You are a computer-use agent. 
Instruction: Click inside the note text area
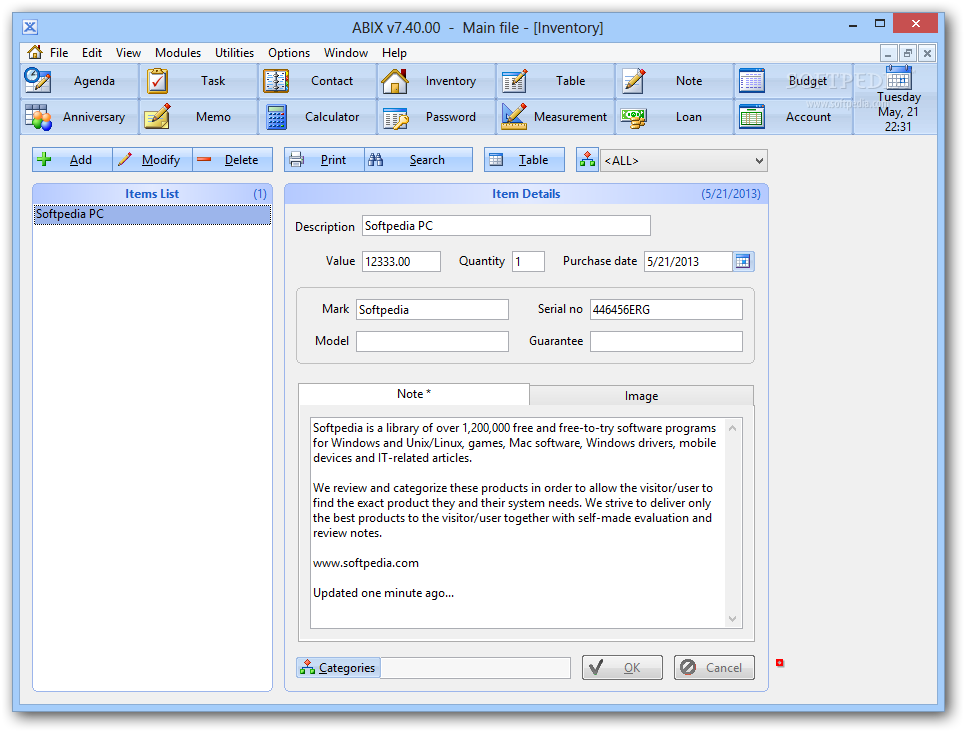(x=517, y=523)
